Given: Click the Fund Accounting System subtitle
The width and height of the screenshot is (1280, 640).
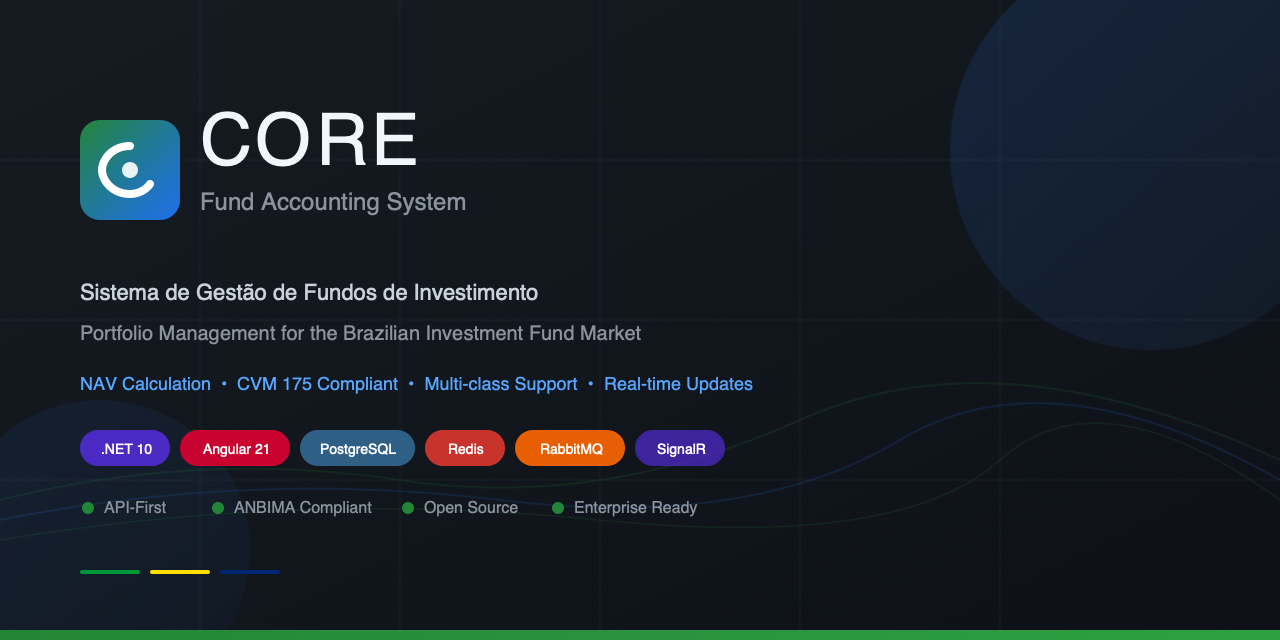Looking at the screenshot, I should click(332, 201).
